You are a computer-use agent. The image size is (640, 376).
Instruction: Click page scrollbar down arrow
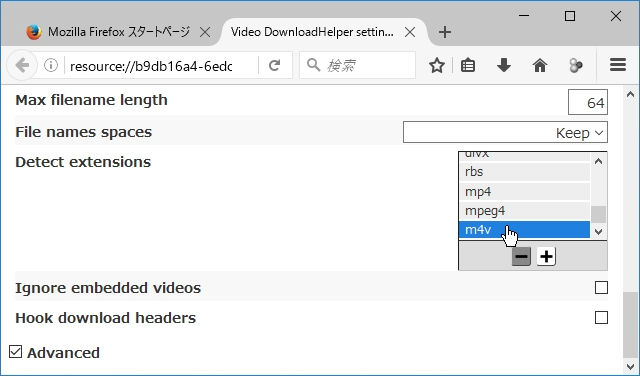point(630,366)
